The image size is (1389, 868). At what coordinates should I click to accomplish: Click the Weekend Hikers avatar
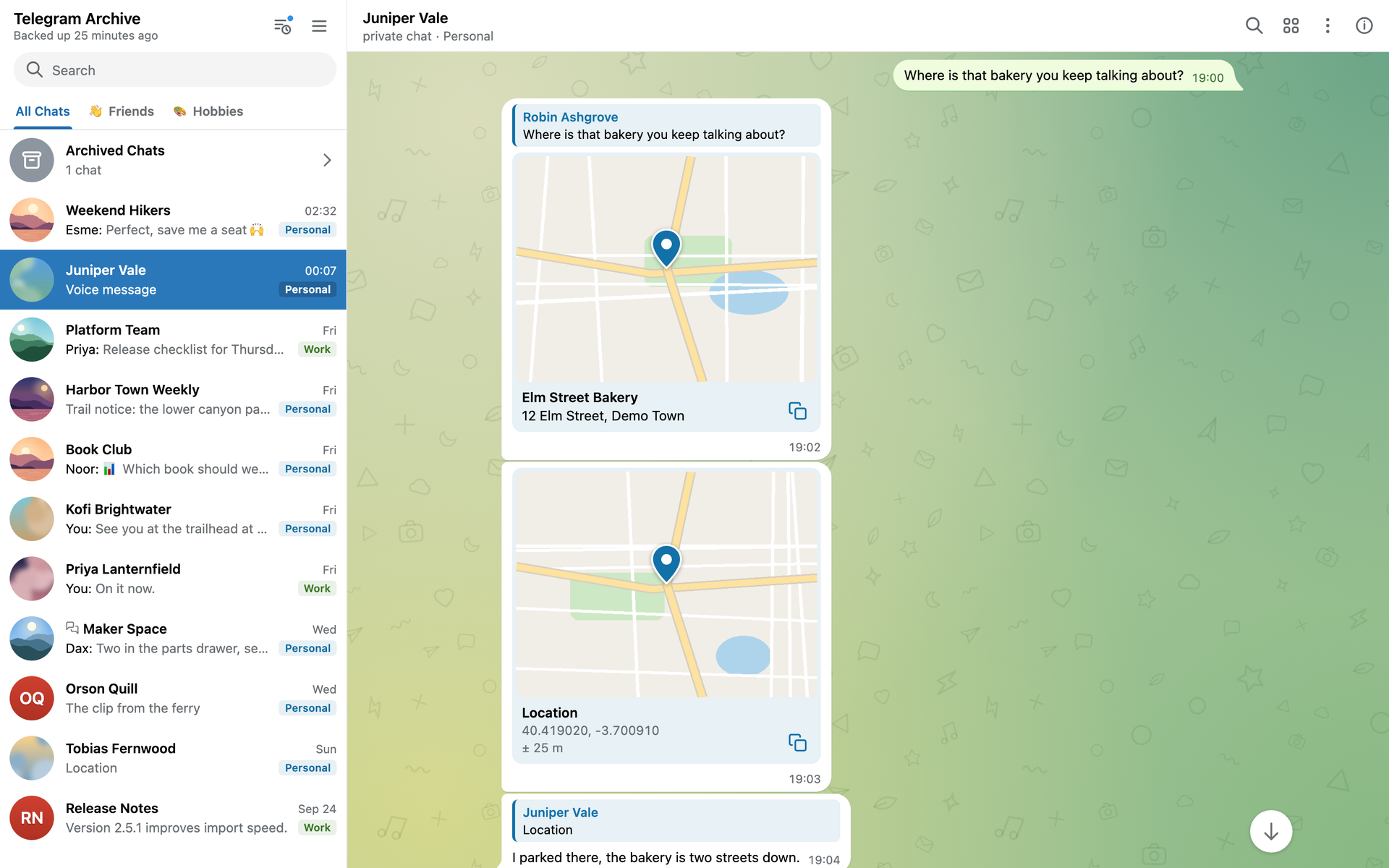(32, 220)
